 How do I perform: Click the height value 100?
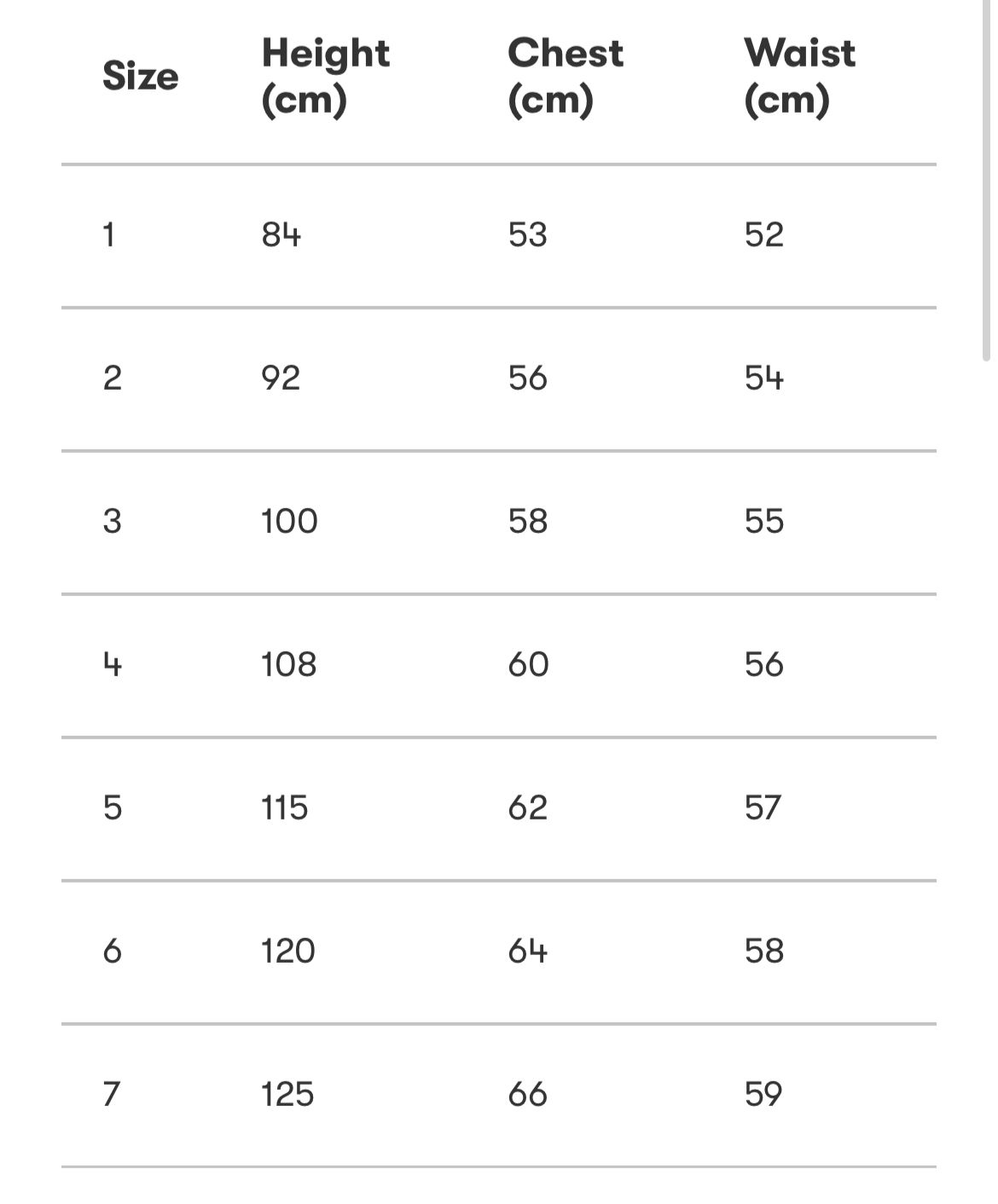click(289, 521)
